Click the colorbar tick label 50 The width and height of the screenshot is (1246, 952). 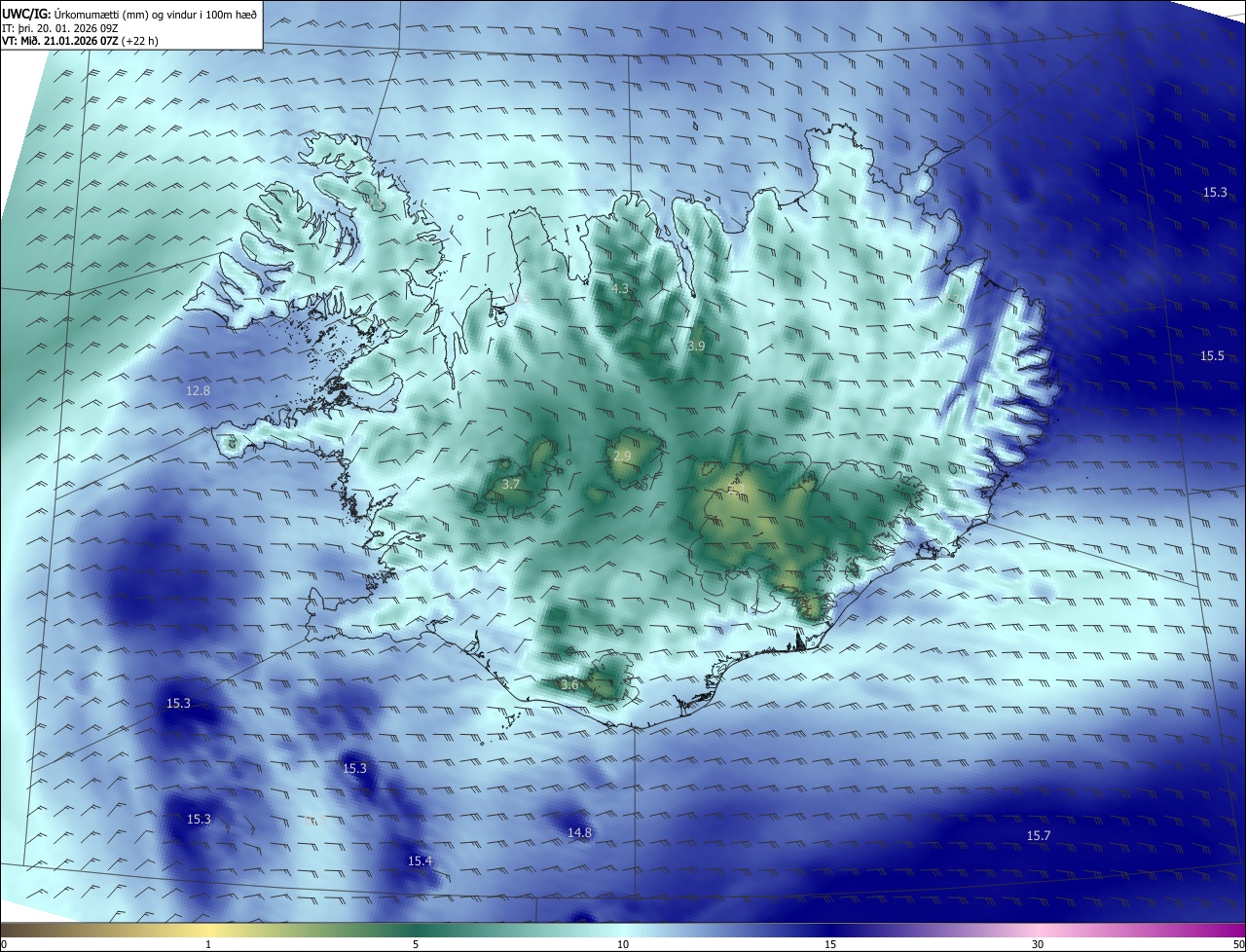[x=1238, y=944]
